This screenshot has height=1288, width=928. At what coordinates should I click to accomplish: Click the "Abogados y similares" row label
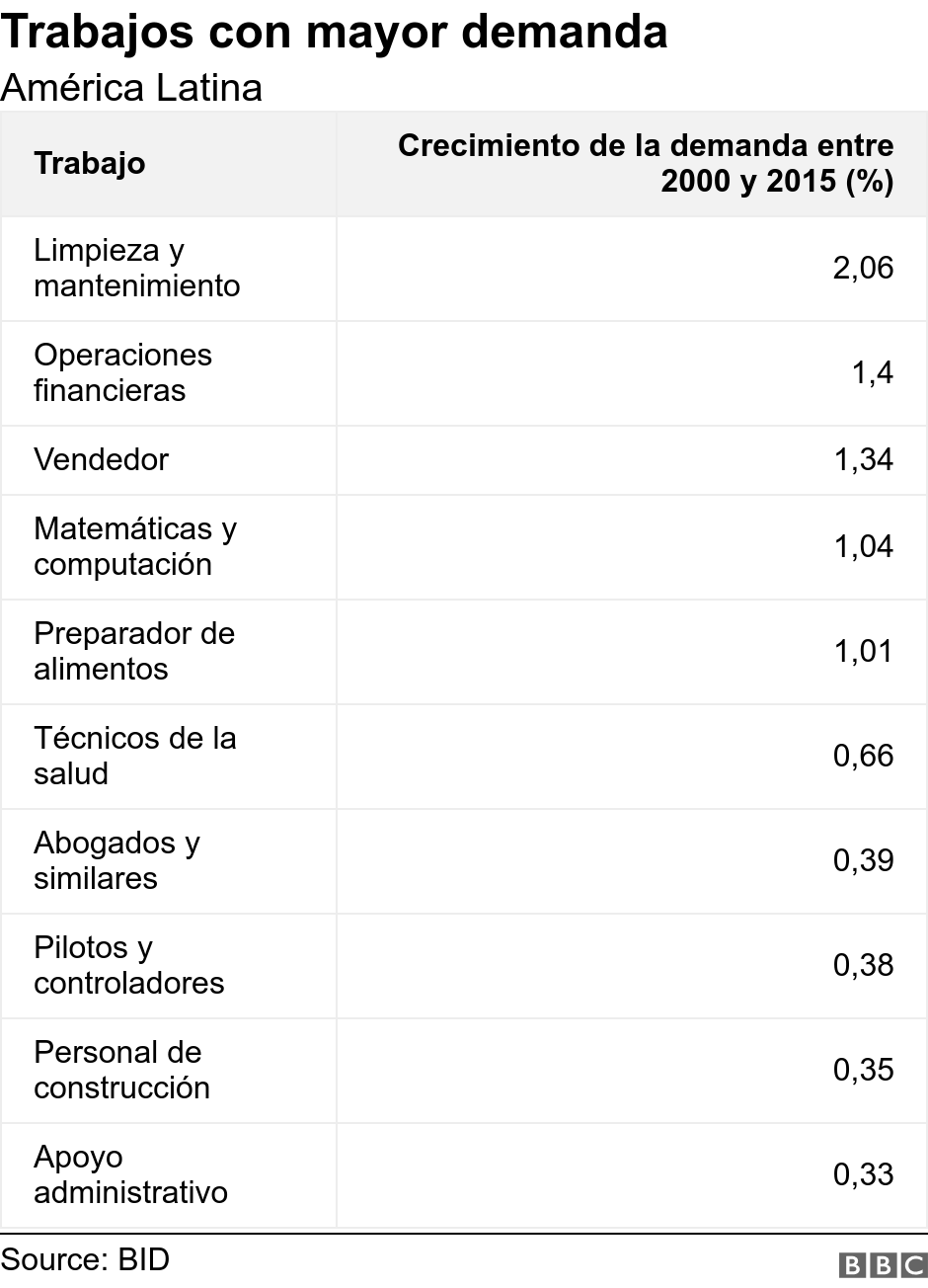[x=116, y=861]
